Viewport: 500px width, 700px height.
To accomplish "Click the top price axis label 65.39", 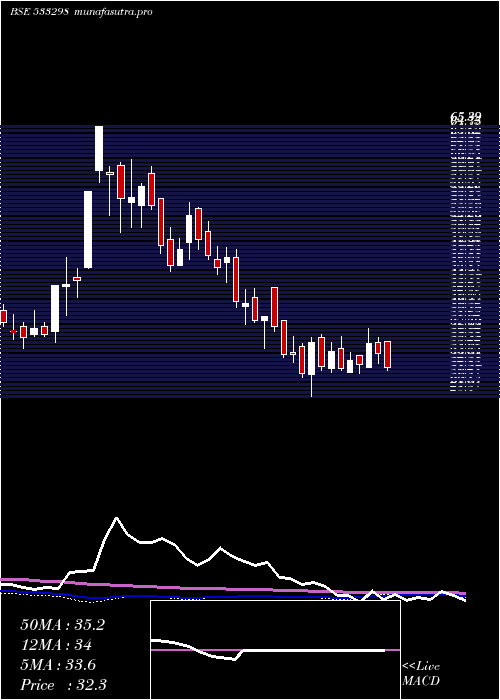I will point(465,117).
